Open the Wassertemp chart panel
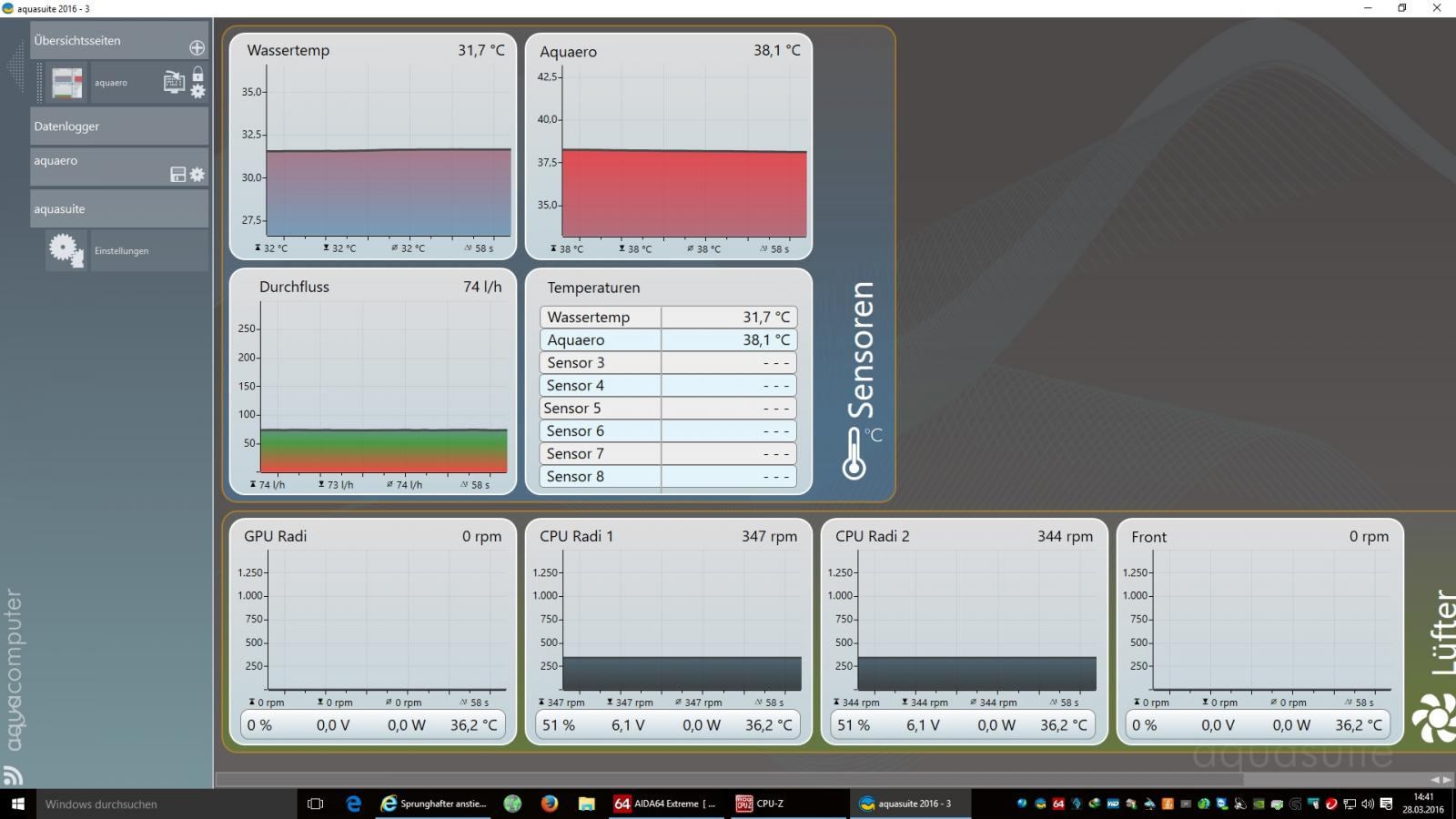The width and height of the screenshot is (1456, 819). (373, 147)
